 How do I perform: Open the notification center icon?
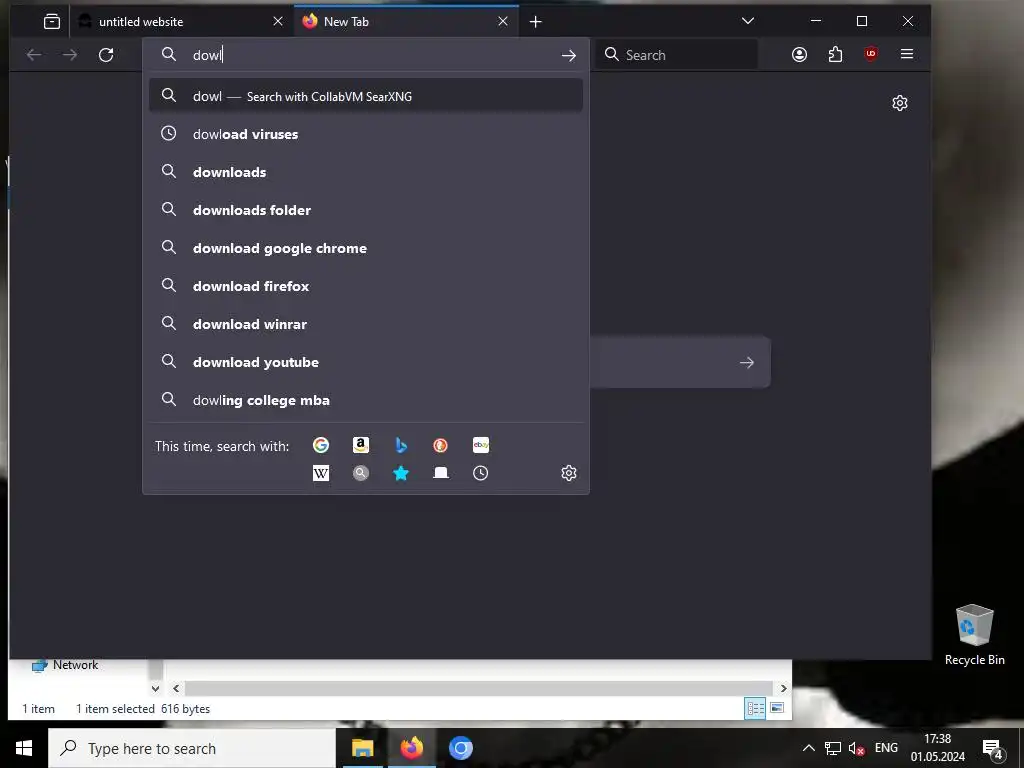coord(993,750)
